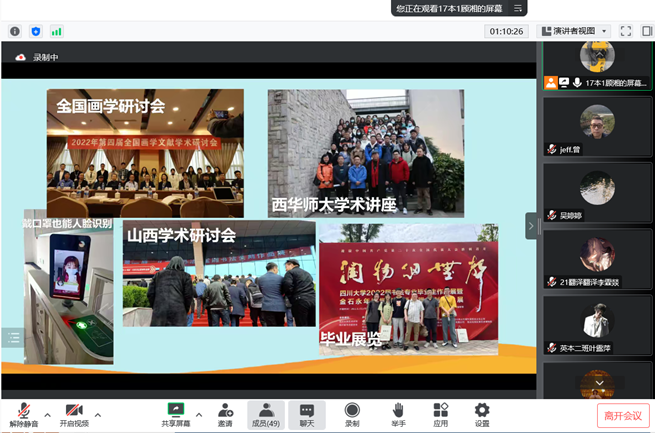Click the presenter's screen share icon
Image resolution: width=655 pixels, height=433 pixels.
point(564,83)
